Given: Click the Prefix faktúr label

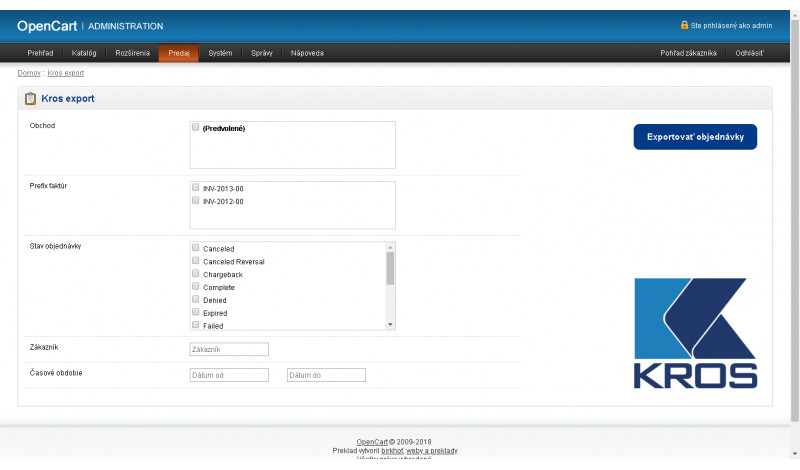Looking at the screenshot, I should (48, 186).
